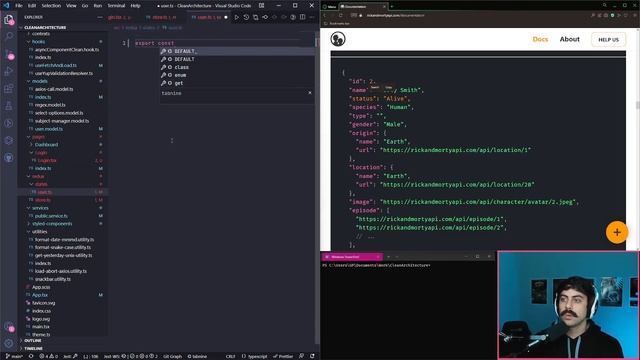Open the Explorer panel ellipsis menu
640x360 pixels.
click(x=100, y=17)
